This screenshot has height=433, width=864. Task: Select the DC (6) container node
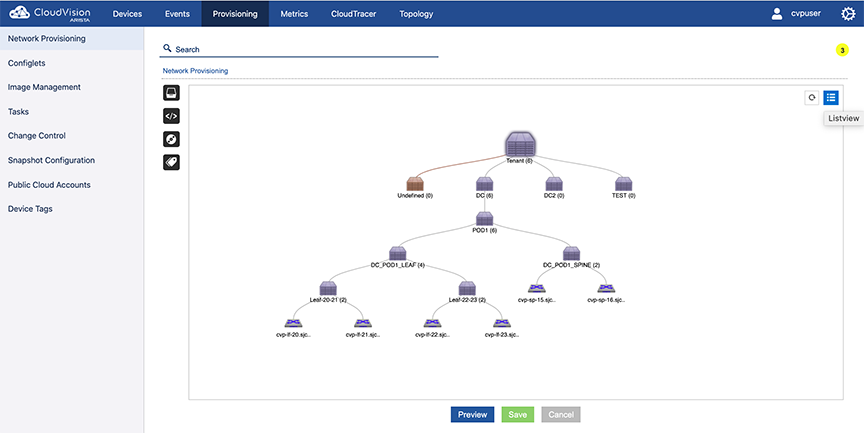(484, 184)
